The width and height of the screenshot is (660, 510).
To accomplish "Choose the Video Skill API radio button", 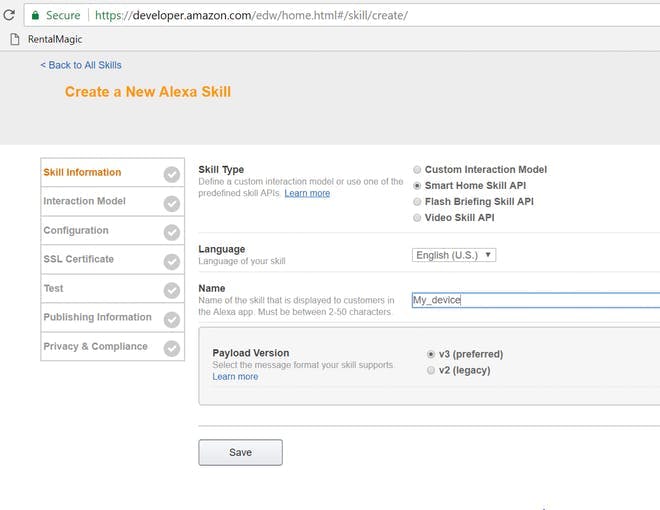I will pos(417,218).
